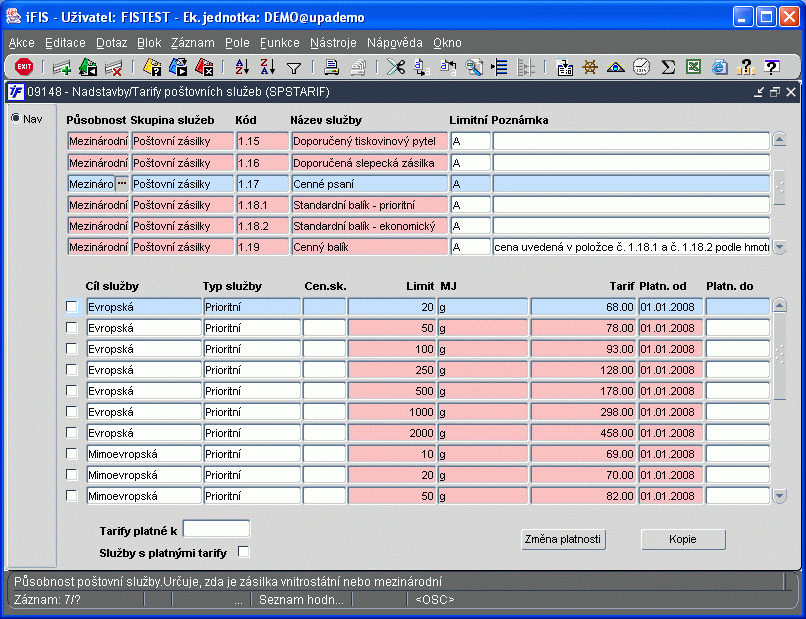Screen dimensions: 806x619
Task: Tick checkbox for Evropská 20 g row
Action: tap(72, 307)
